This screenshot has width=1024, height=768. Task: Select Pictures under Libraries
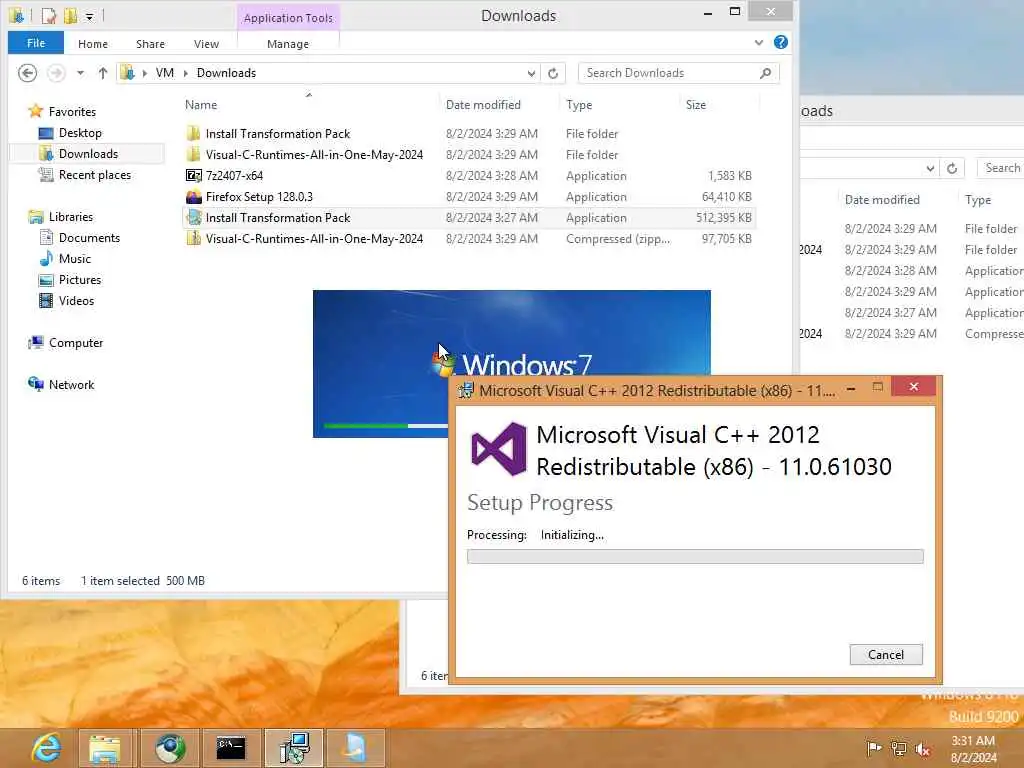[x=80, y=280]
